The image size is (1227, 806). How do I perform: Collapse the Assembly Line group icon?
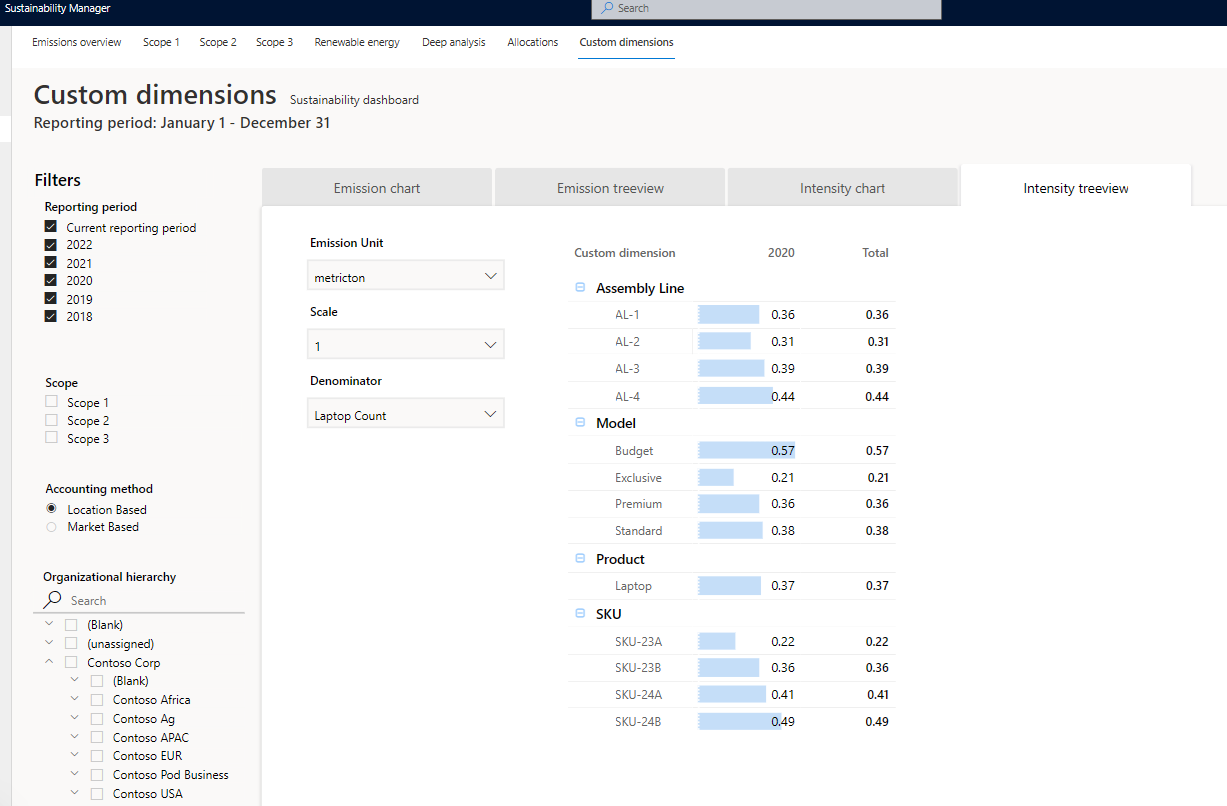point(580,288)
